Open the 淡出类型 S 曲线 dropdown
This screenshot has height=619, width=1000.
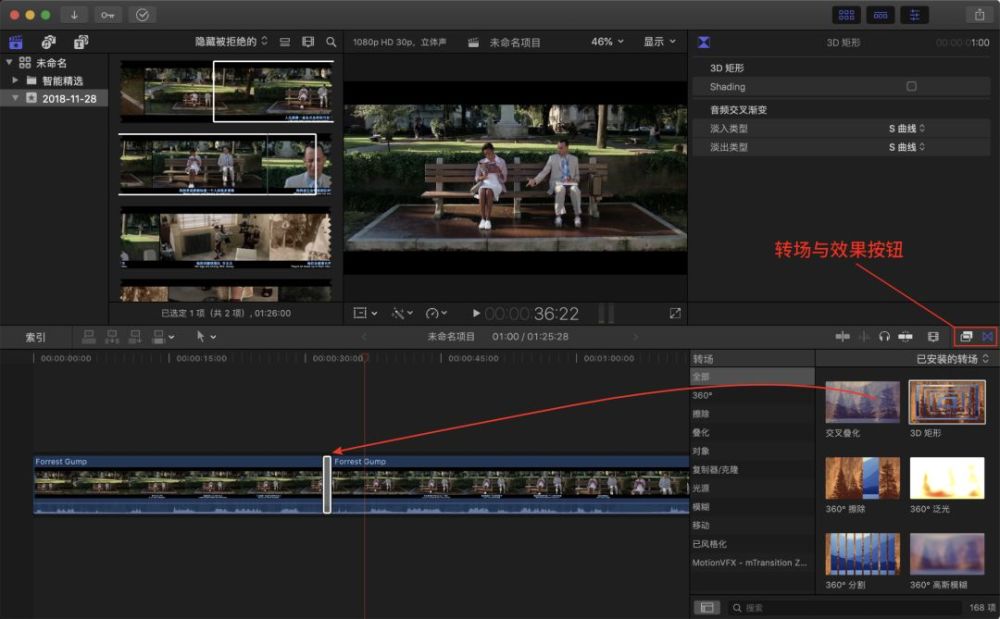[906, 147]
